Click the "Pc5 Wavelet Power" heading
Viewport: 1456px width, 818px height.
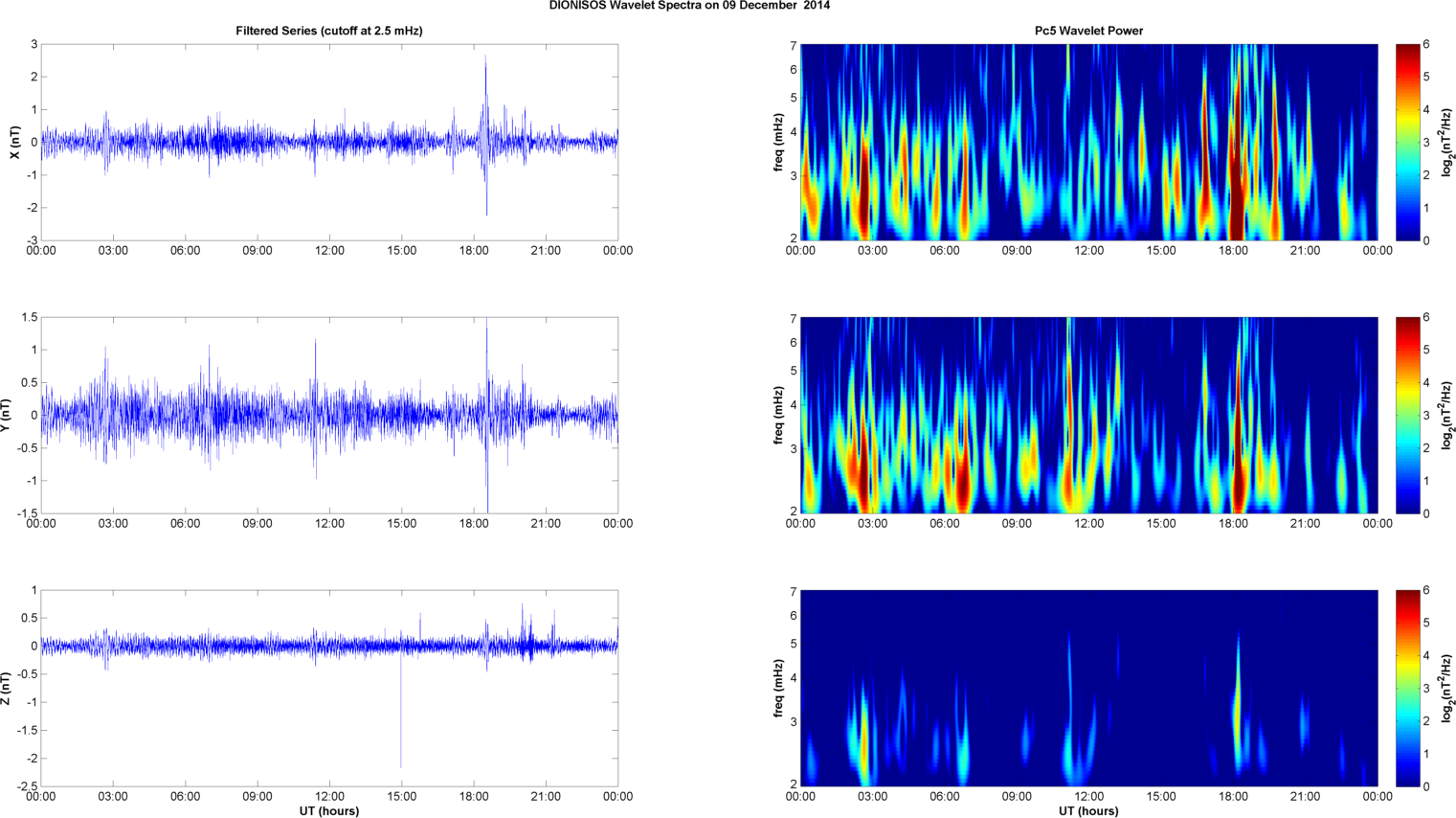tap(1088, 31)
